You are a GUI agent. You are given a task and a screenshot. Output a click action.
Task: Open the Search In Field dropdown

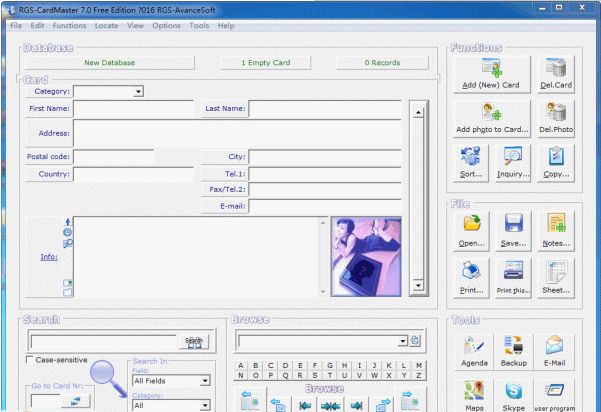[204, 380]
